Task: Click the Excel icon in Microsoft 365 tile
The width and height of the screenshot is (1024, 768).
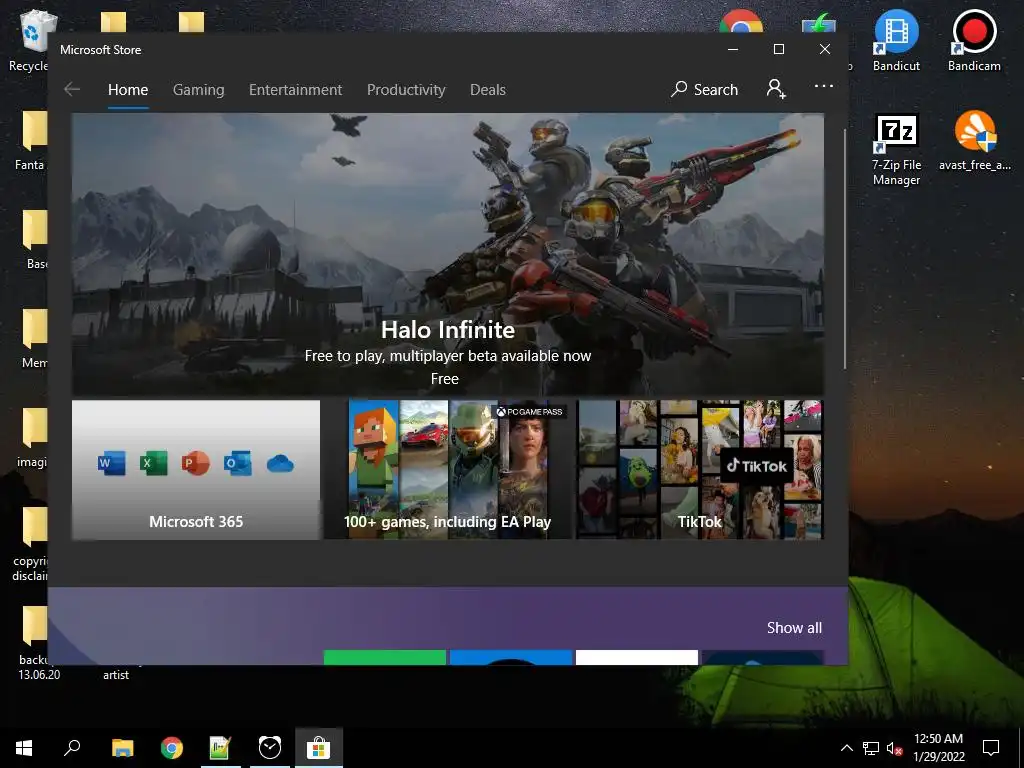Action: (153, 464)
